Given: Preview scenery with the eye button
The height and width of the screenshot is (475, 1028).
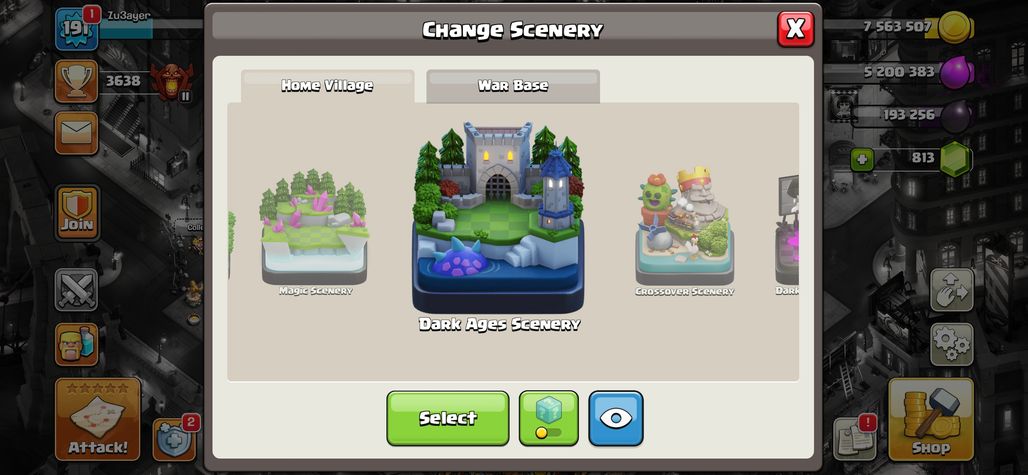Looking at the screenshot, I should (616, 418).
